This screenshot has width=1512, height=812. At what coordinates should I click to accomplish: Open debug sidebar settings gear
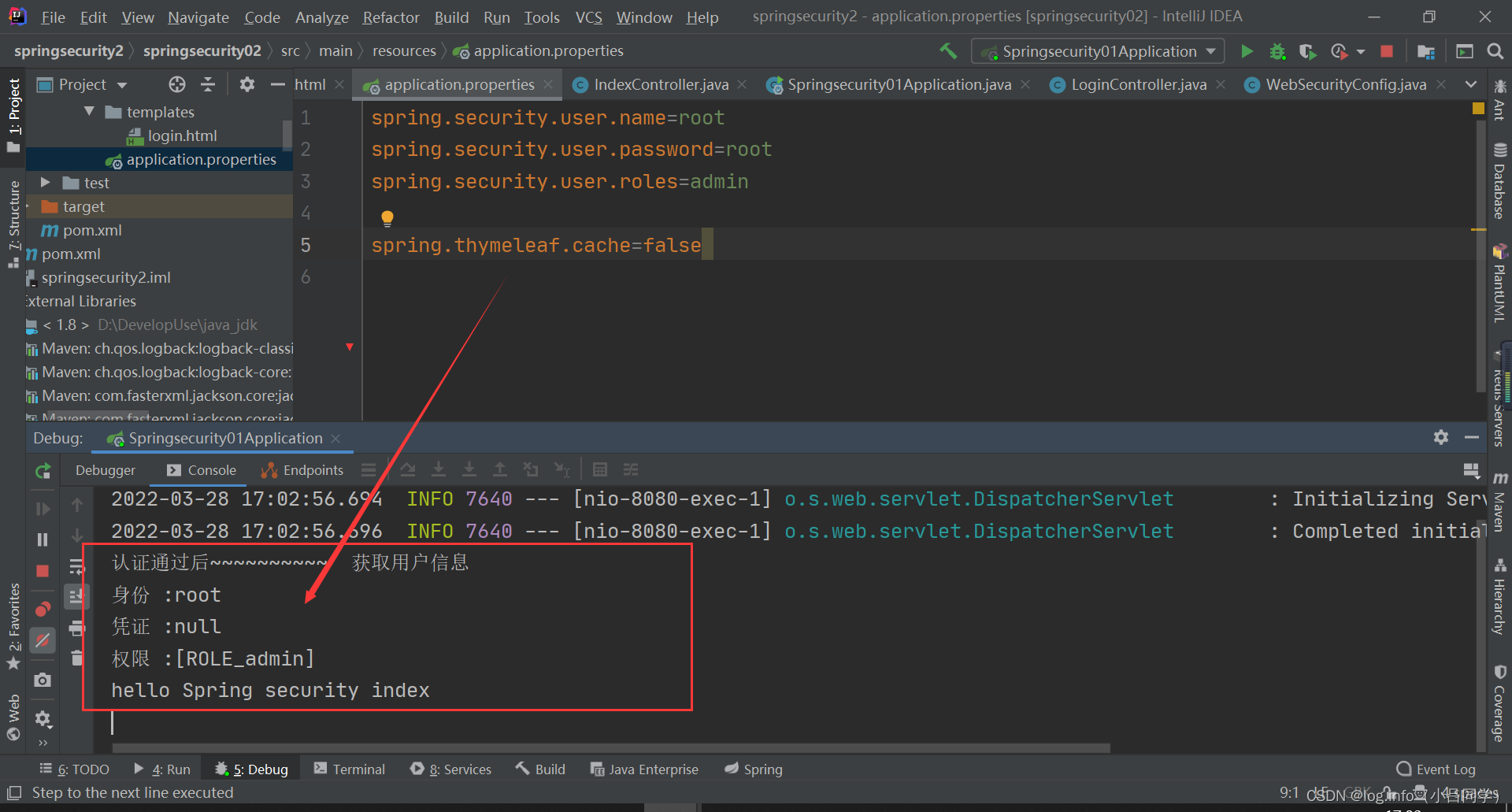[x=43, y=718]
